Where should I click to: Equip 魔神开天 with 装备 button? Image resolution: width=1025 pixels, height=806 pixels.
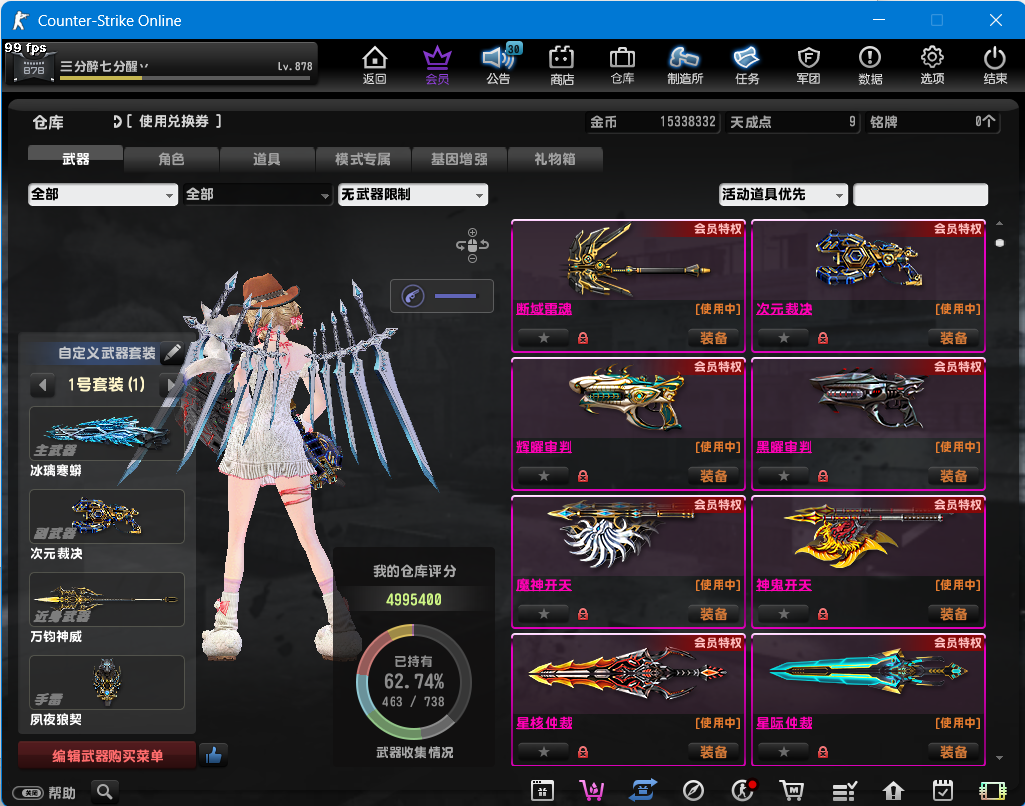pyautogui.click(x=713, y=614)
